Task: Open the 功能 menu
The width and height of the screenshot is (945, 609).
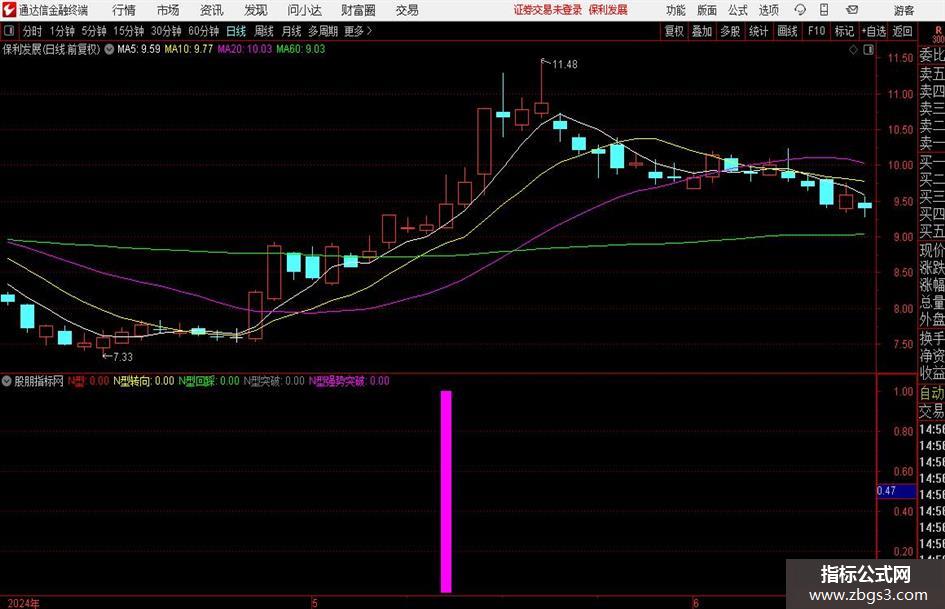Action: tap(676, 10)
